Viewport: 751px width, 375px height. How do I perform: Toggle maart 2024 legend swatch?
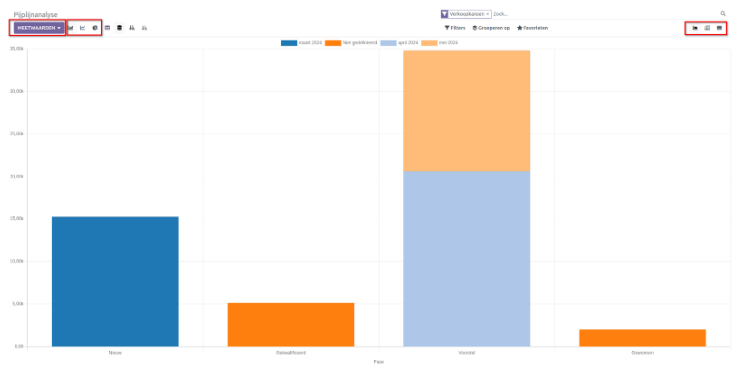pyautogui.click(x=289, y=43)
